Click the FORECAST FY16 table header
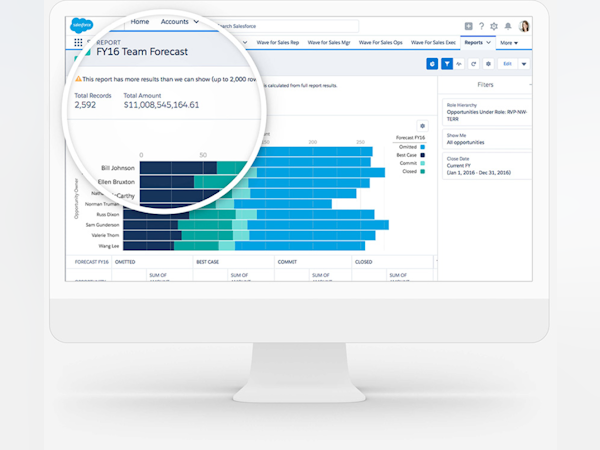 tap(91, 262)
